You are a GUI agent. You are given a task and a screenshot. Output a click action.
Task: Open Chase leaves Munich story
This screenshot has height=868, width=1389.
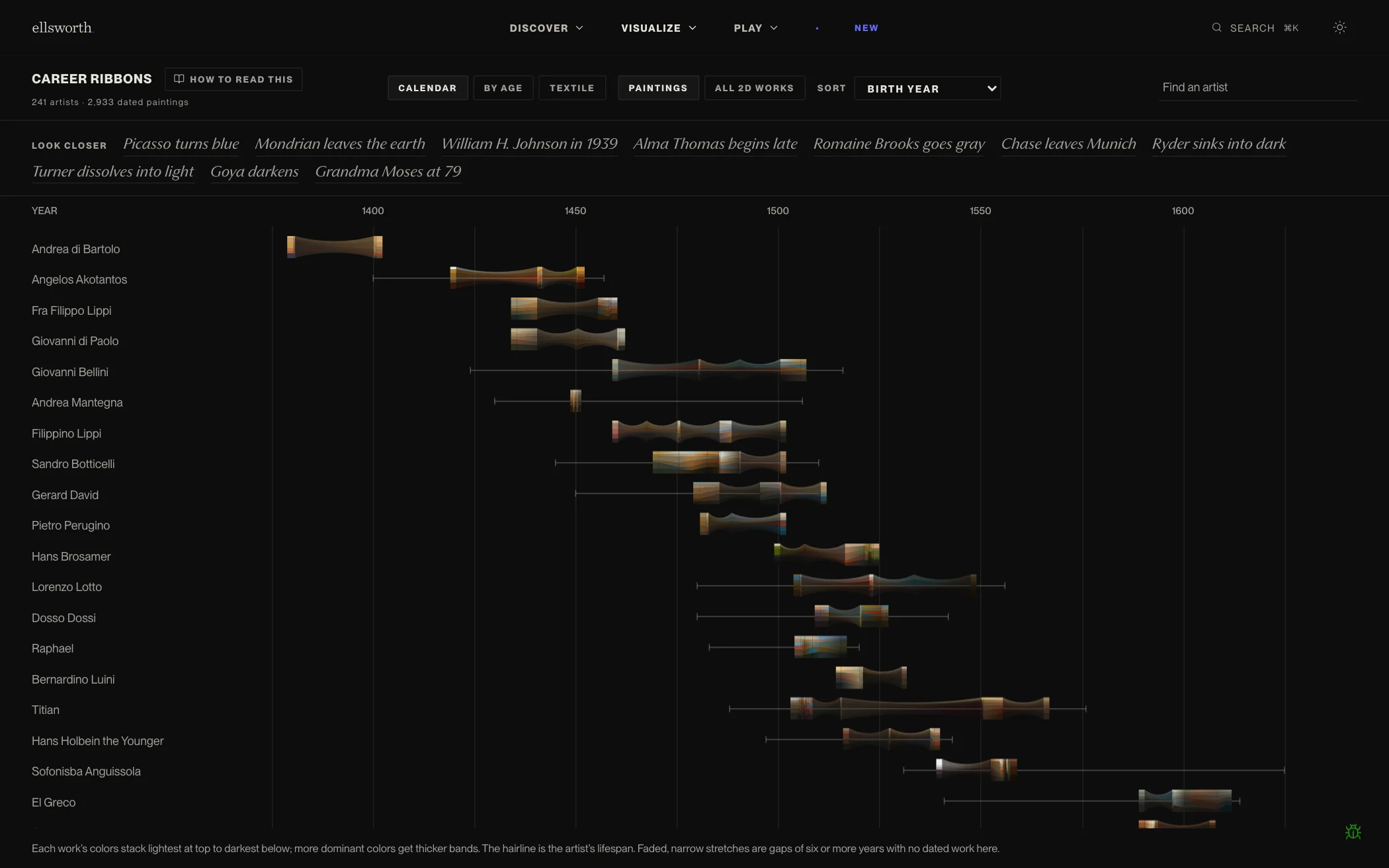coord(1068,144)
